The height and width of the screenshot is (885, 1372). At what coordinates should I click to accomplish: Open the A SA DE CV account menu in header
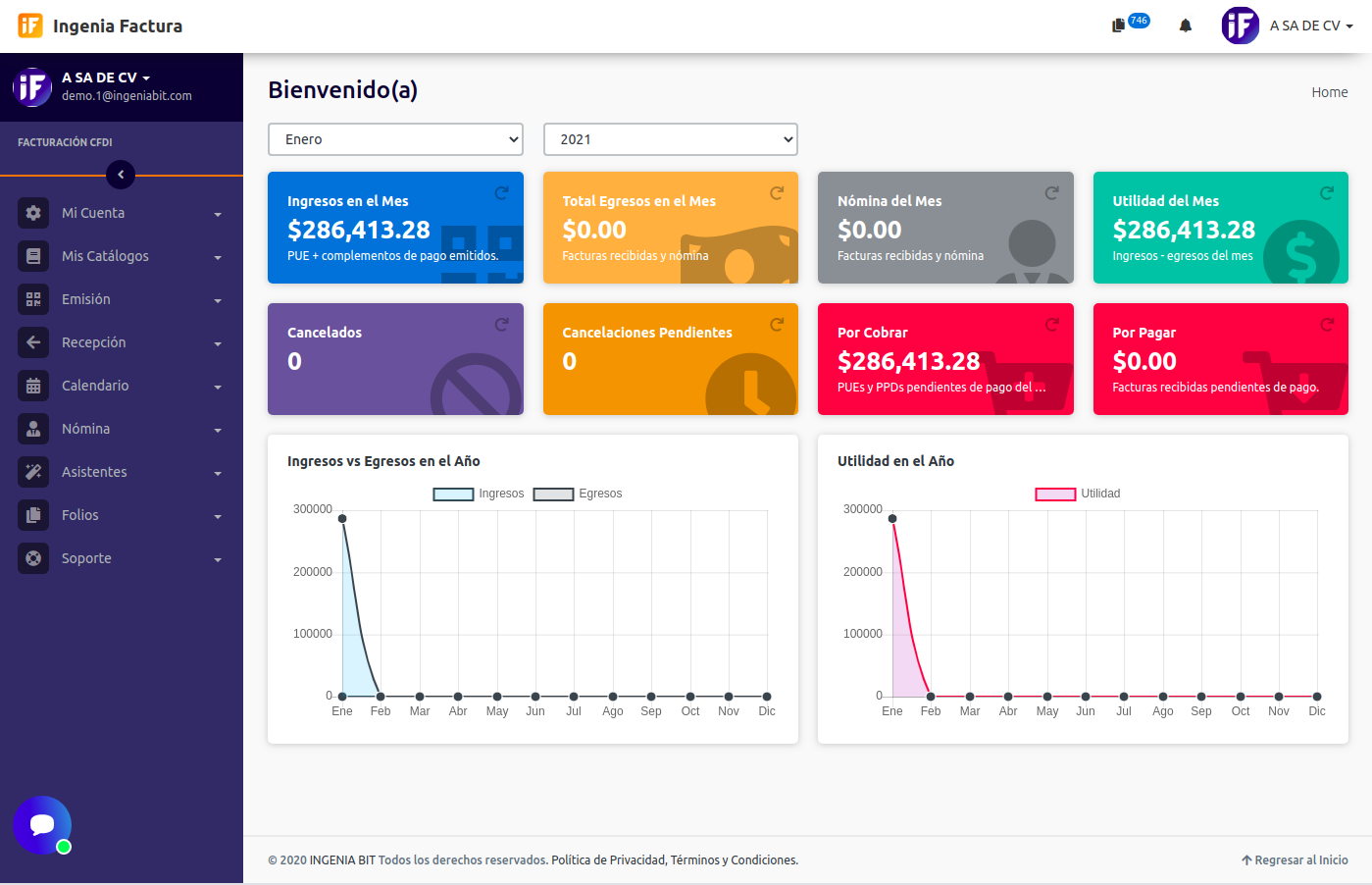click(x=1289, y=26)
